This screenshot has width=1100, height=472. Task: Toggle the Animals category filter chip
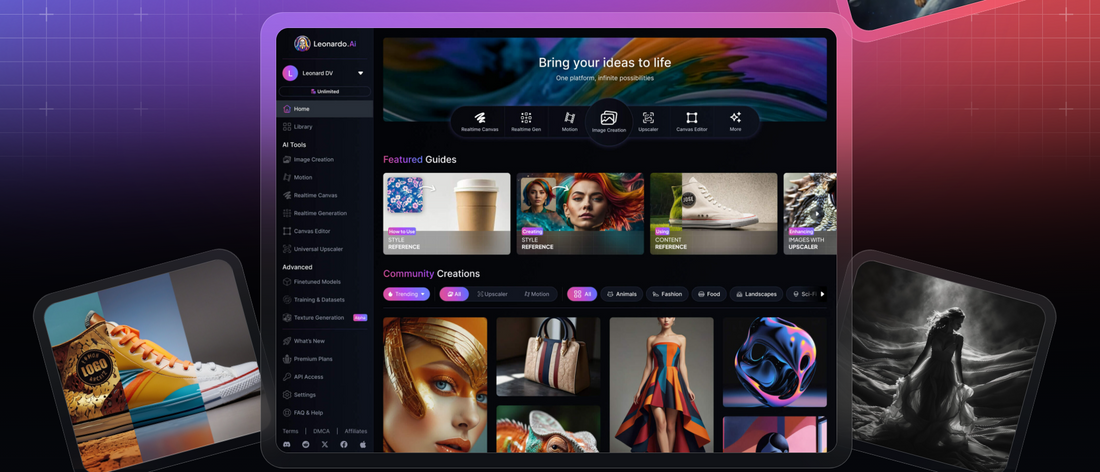(621, 294)
